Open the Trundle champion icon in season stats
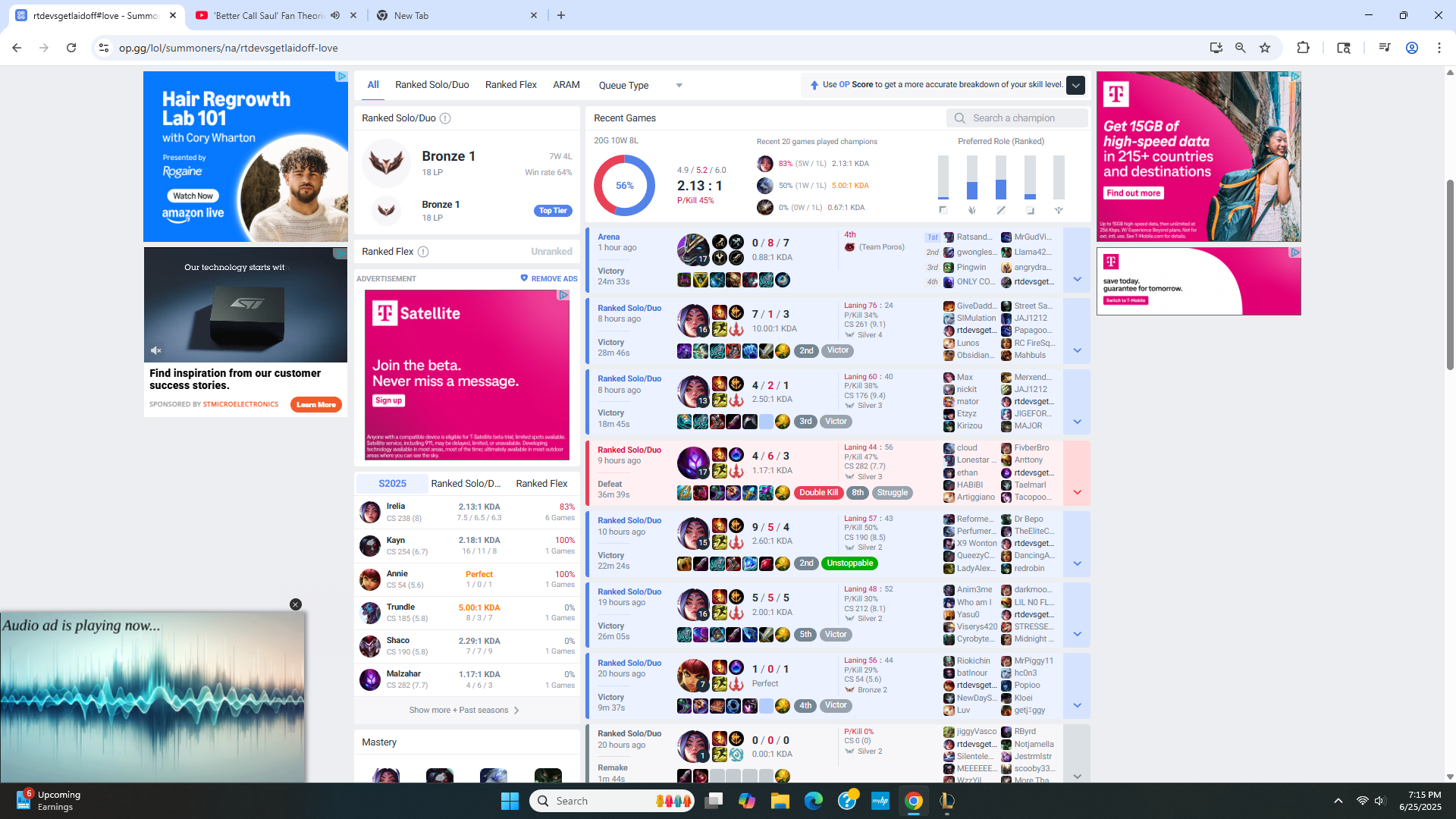This screenshot has width=1456, height=819. (x=370, y=612)
